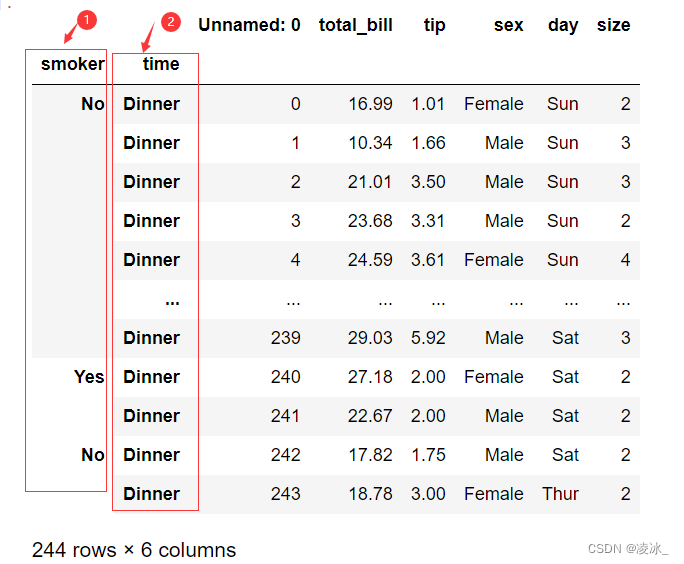The height and width of the screenshot is (564, 684).
Task: Select row number 242 in Unnamed column
Action: tap(286, 455)
